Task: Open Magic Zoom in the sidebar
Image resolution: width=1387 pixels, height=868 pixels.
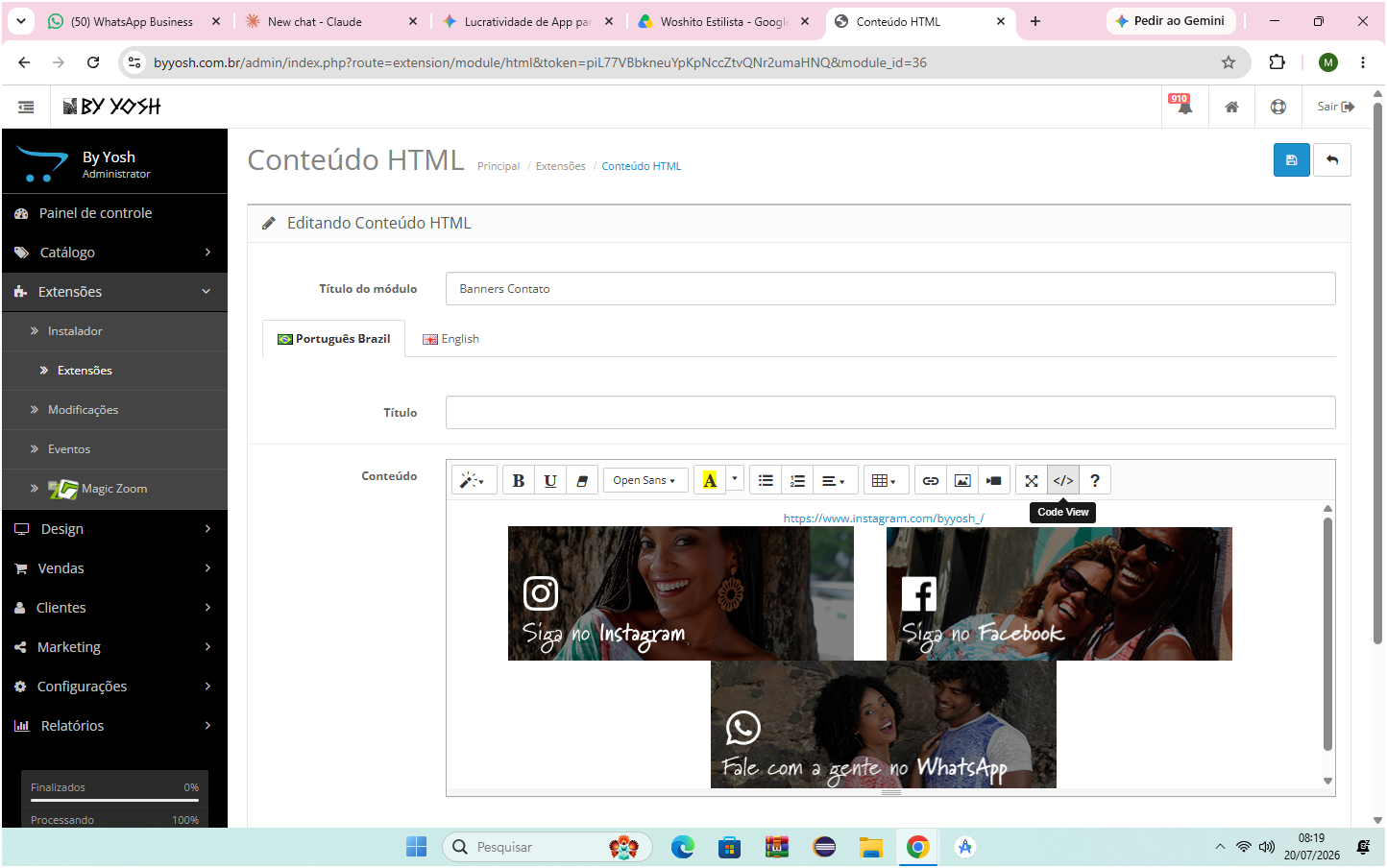Action: pyautogui.click(x=115, y=489)
